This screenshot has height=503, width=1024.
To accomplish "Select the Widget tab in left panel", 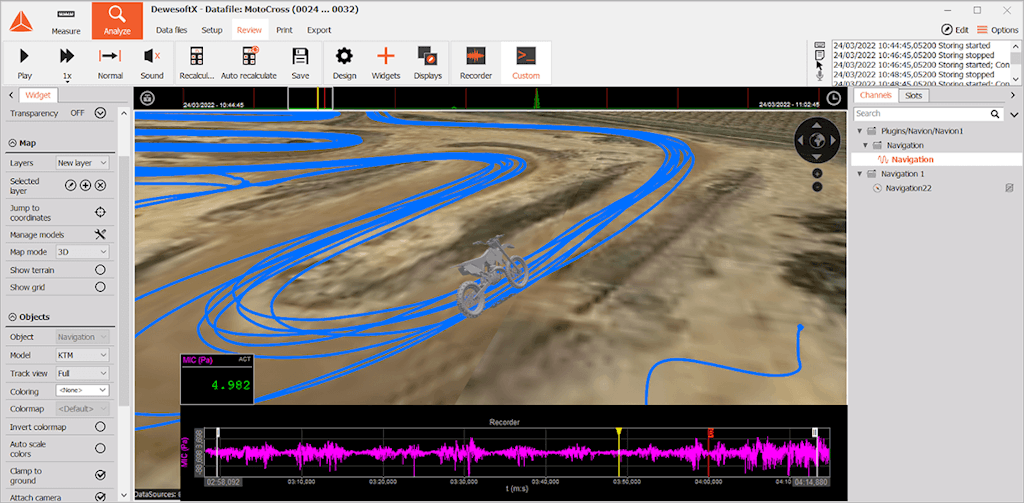I will click(38, 95).
